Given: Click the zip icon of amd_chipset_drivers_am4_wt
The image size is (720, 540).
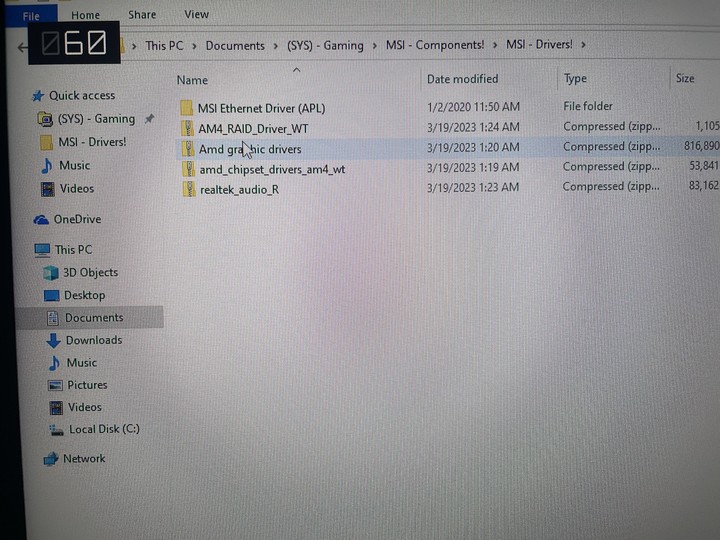Looking at the screenshot, I should click(188, 169).
